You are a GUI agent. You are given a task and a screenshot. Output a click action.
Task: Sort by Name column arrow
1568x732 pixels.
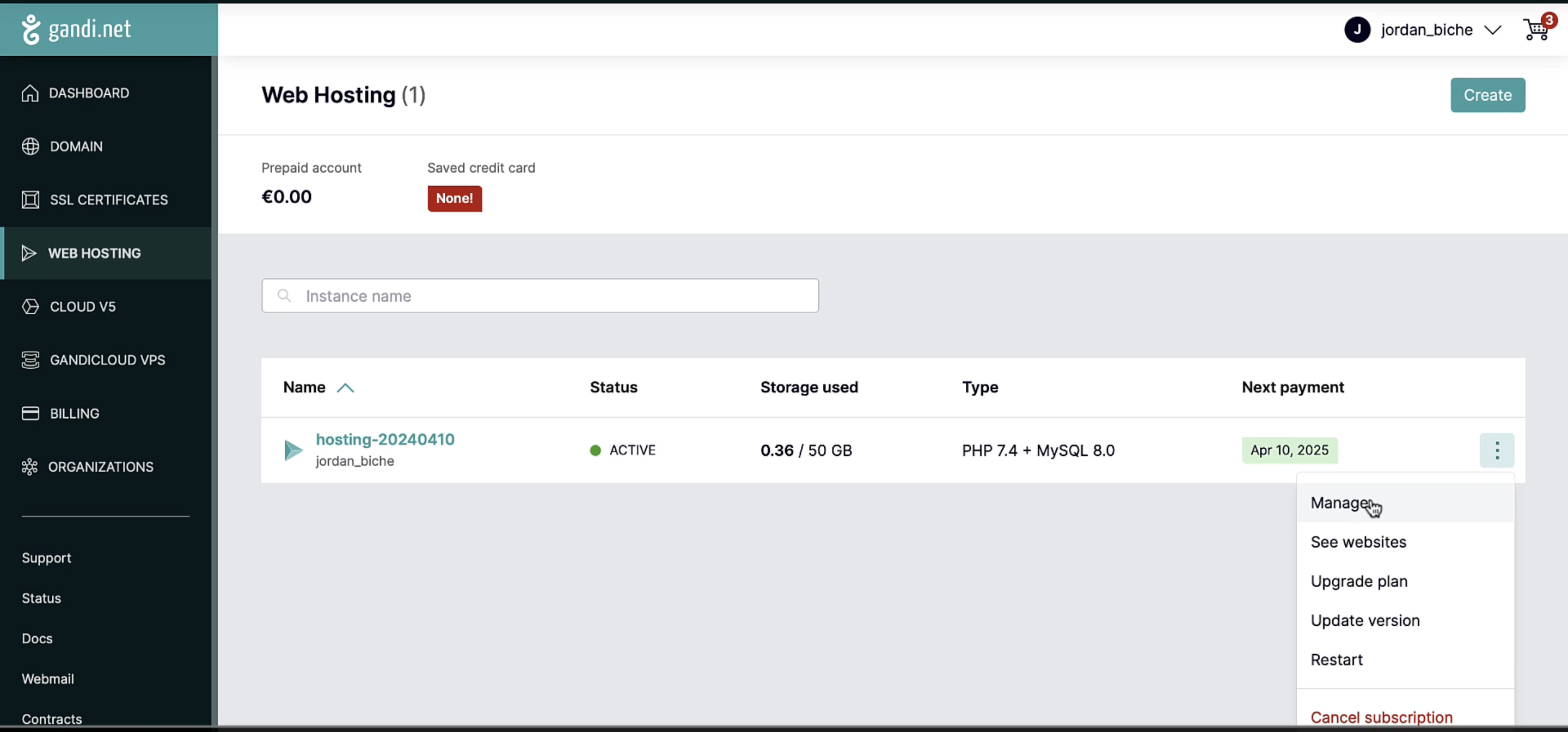(x=345, y=388)
